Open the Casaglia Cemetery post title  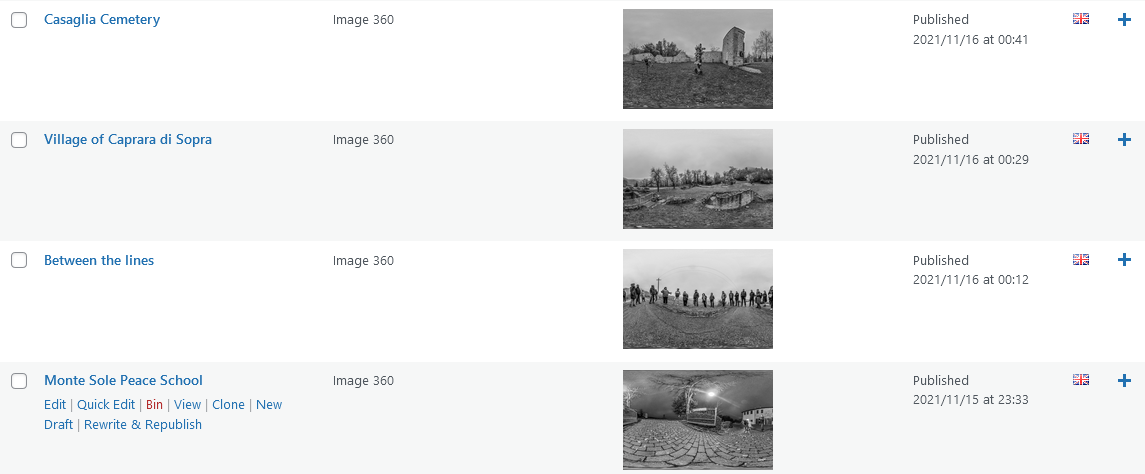[x=102, y=20]
